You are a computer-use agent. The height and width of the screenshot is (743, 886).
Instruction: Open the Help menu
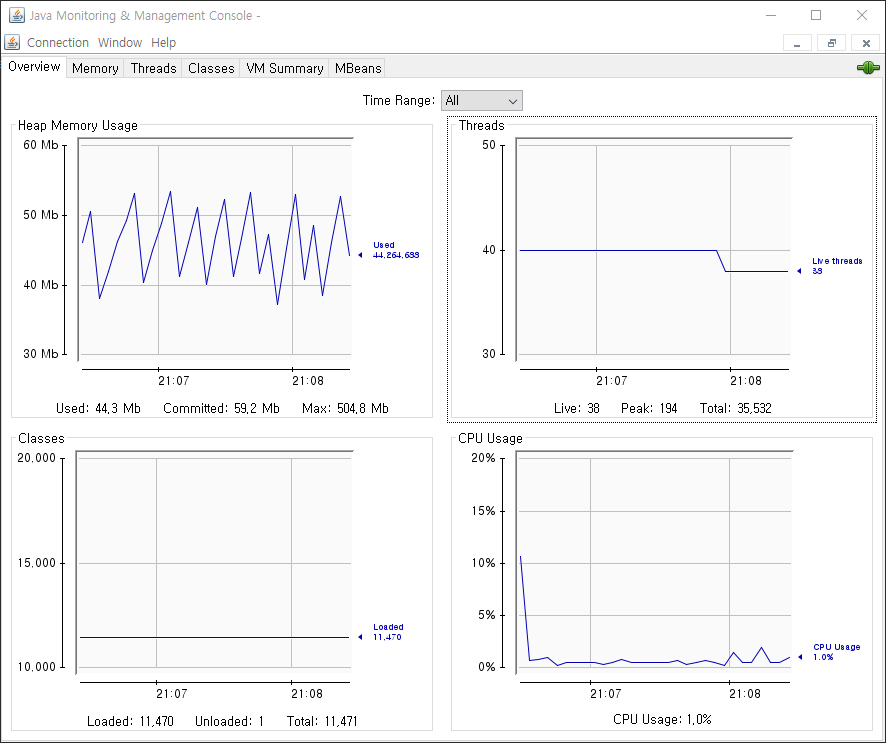click(x=163, y=42)
